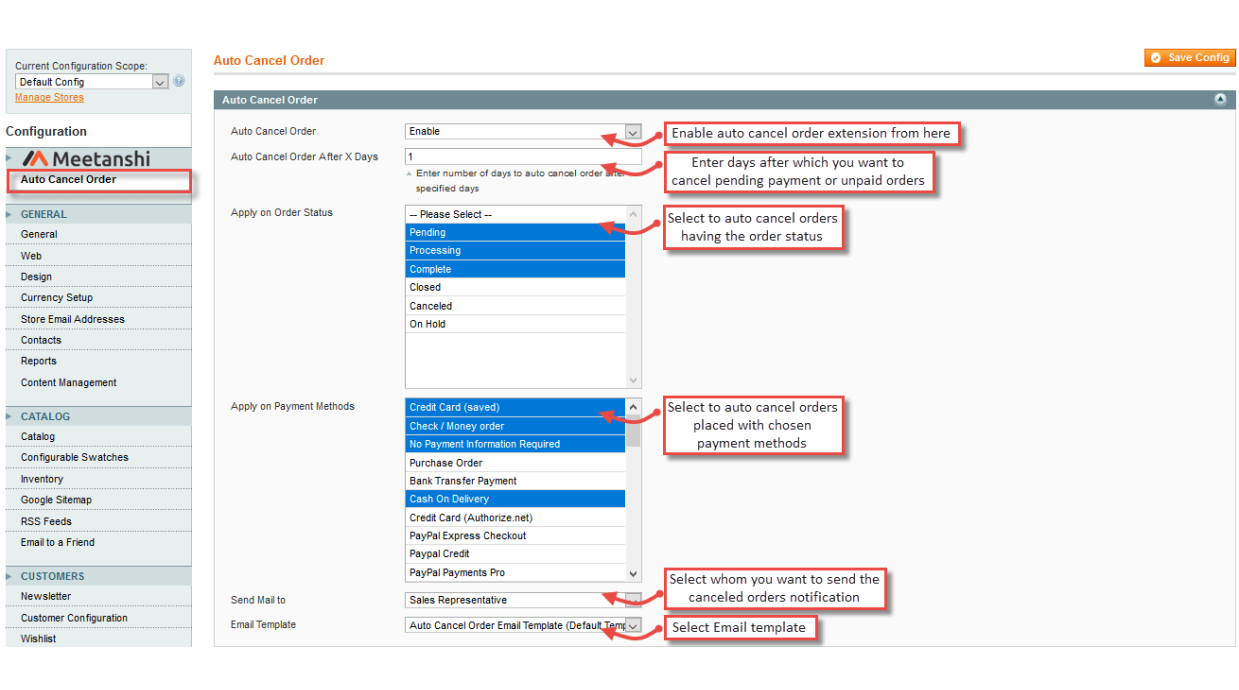This screenshot has height=690, width=1239.
Task: Open Content Management section
Action: click(69, 383)
